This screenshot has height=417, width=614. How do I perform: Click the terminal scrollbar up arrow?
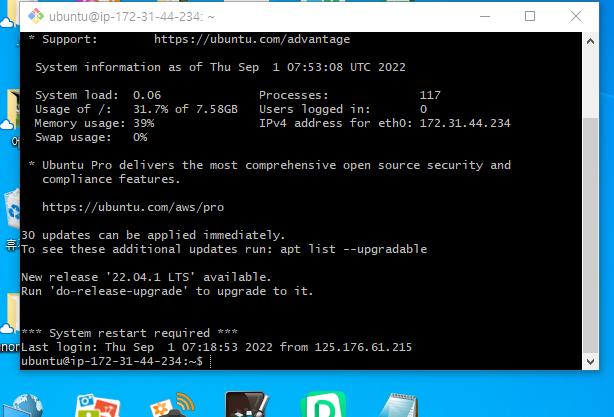pos(590,41)
